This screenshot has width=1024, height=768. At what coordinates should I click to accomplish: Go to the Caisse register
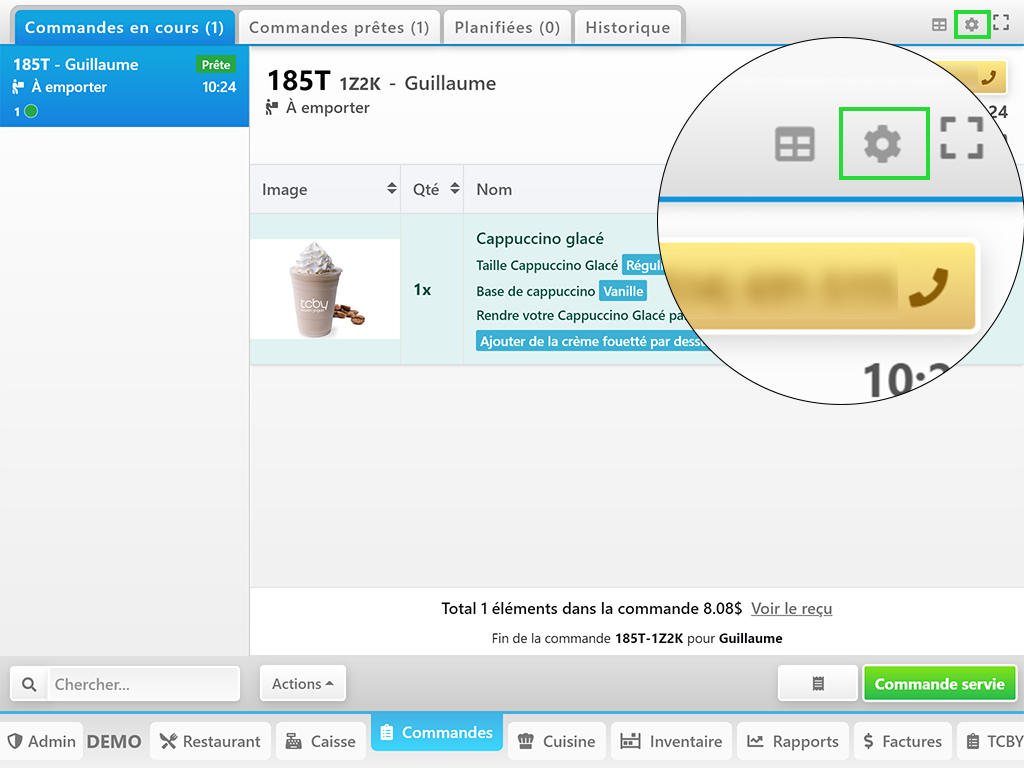[320, 741]
